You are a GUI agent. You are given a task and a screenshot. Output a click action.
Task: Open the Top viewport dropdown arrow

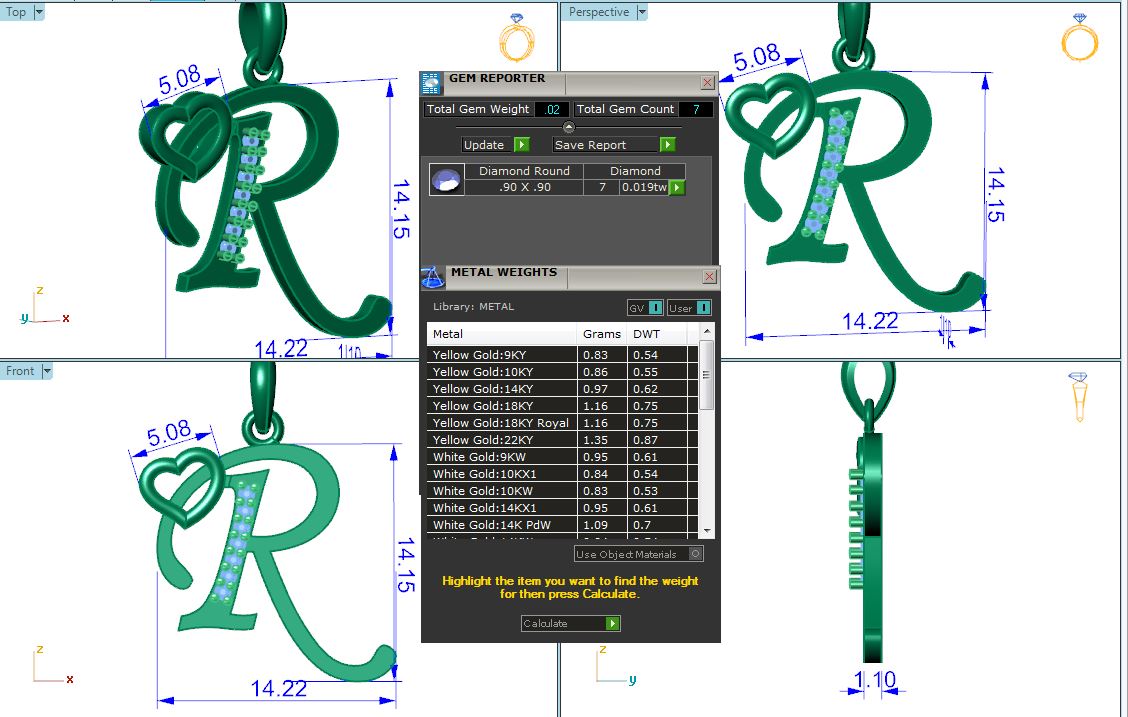(39, 12)
